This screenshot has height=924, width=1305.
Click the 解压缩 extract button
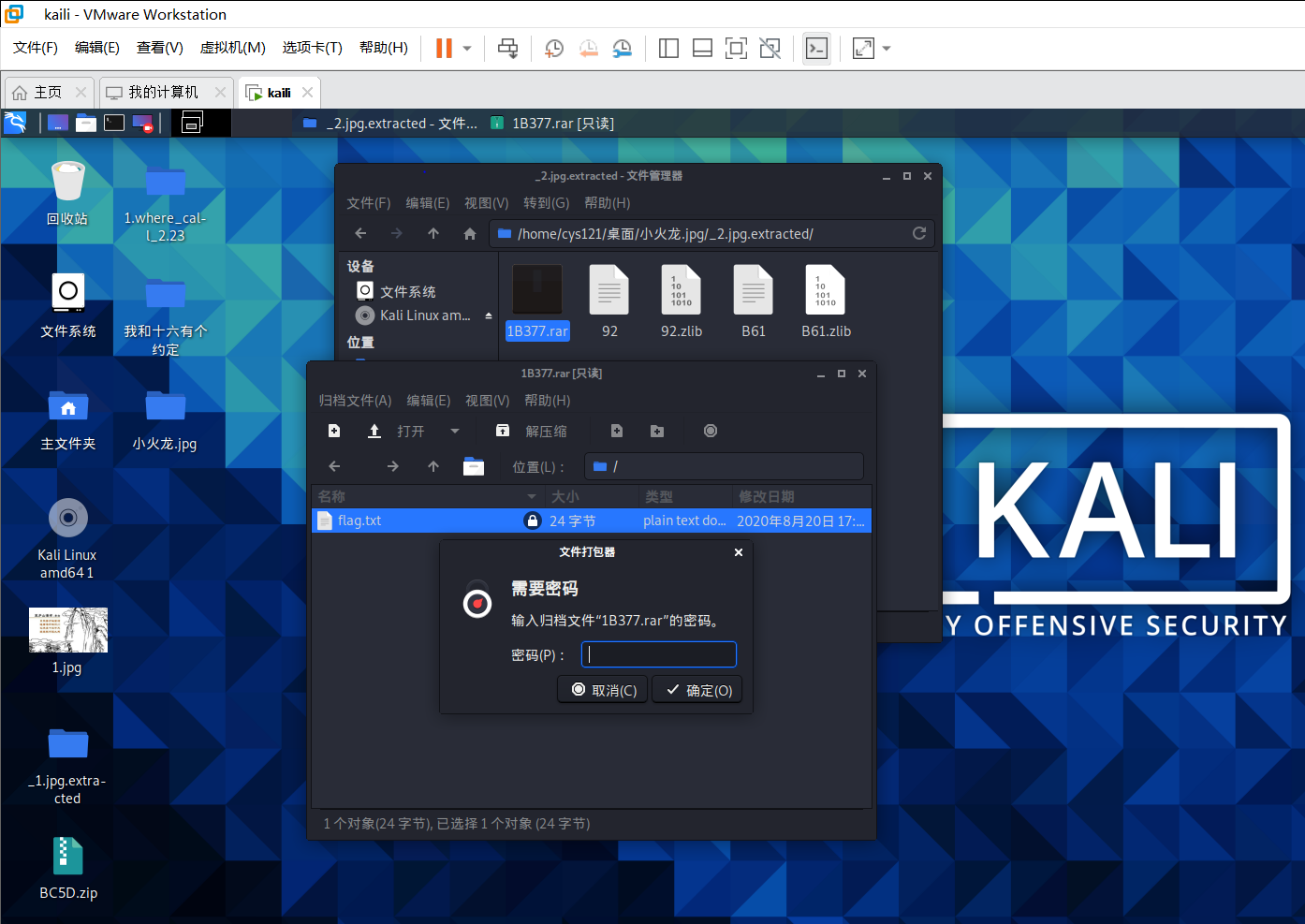click(532, 431)
